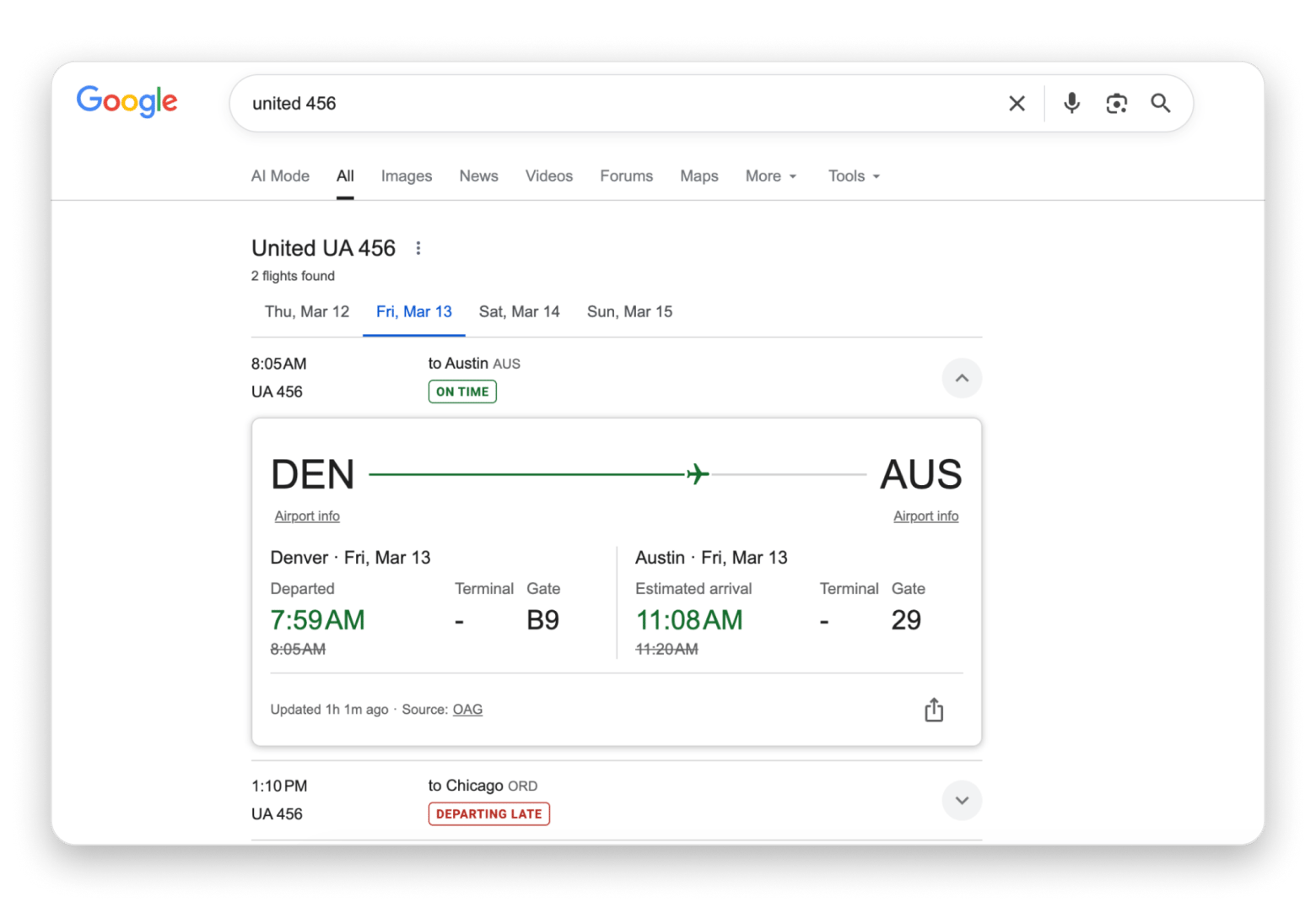
Task: Share the DEN to AUS flight details
Action: [x=933, y=710]
